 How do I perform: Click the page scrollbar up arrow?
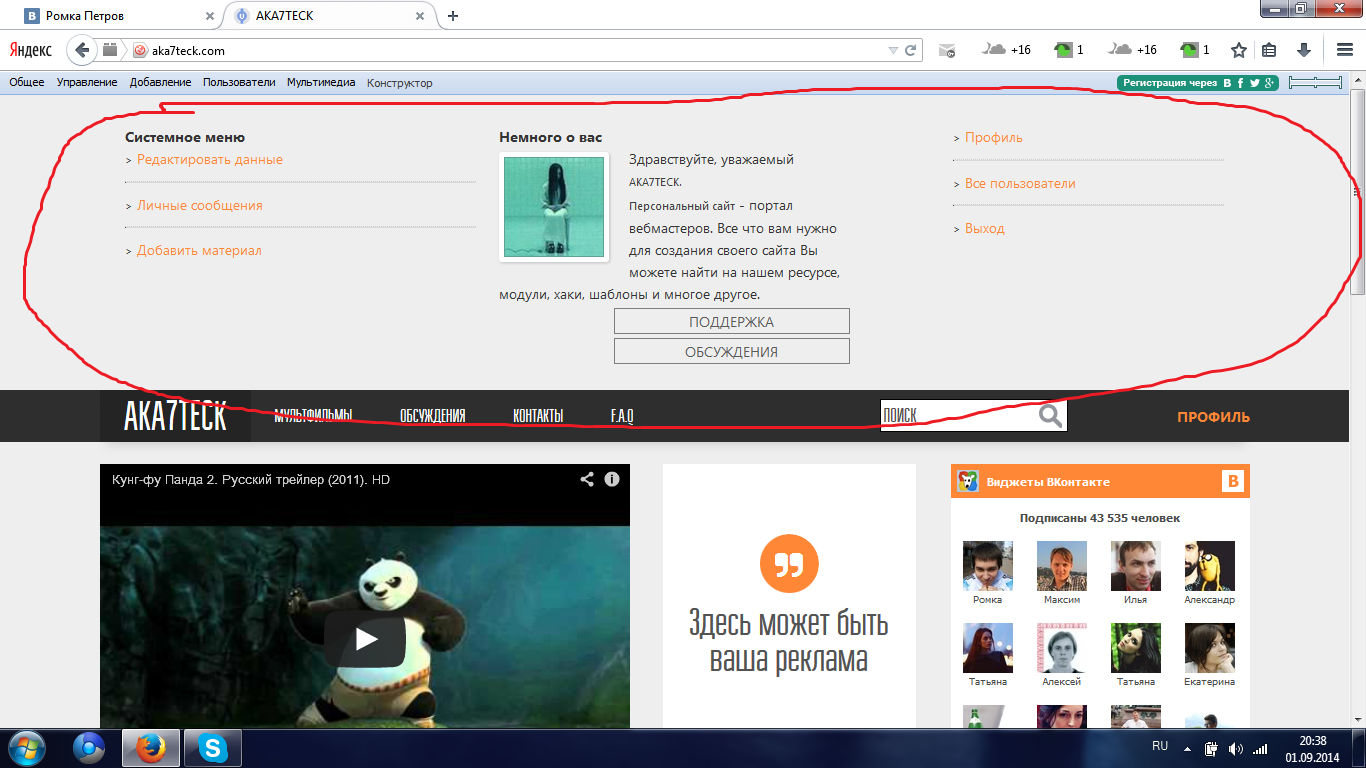tap(1357, 80)
